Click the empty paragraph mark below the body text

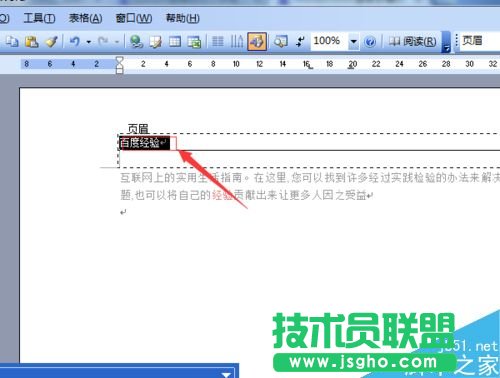tap(123, 212)
